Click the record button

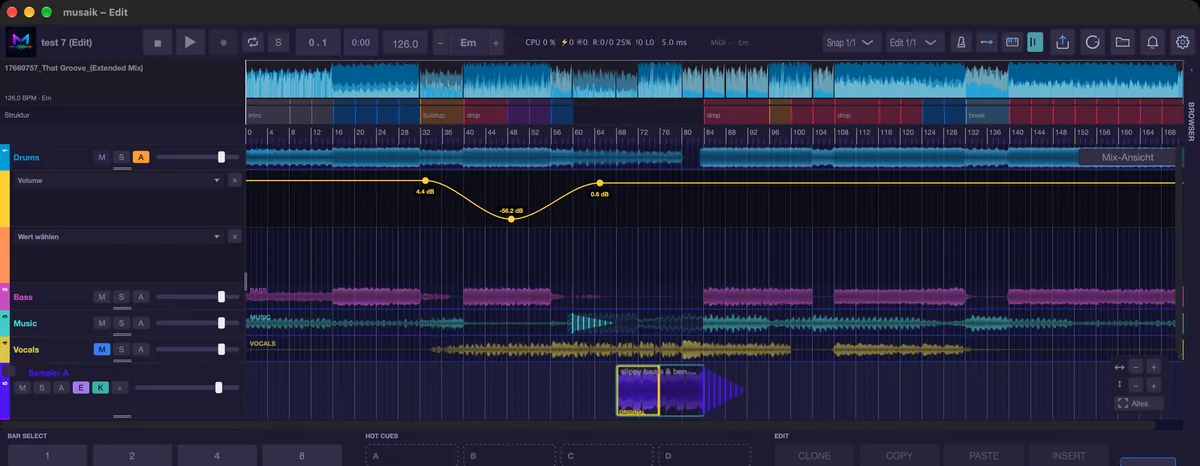[x=223, y=43]
